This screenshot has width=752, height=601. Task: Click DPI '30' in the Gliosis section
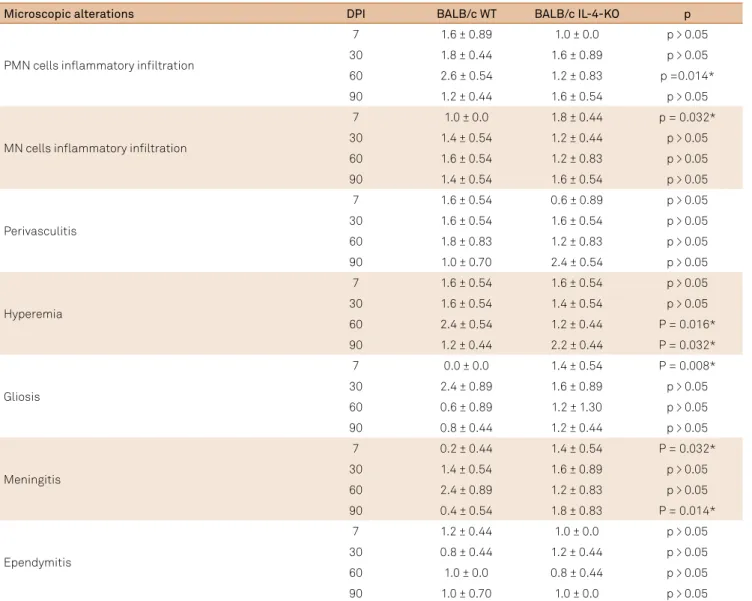click(x=356, y=387)
